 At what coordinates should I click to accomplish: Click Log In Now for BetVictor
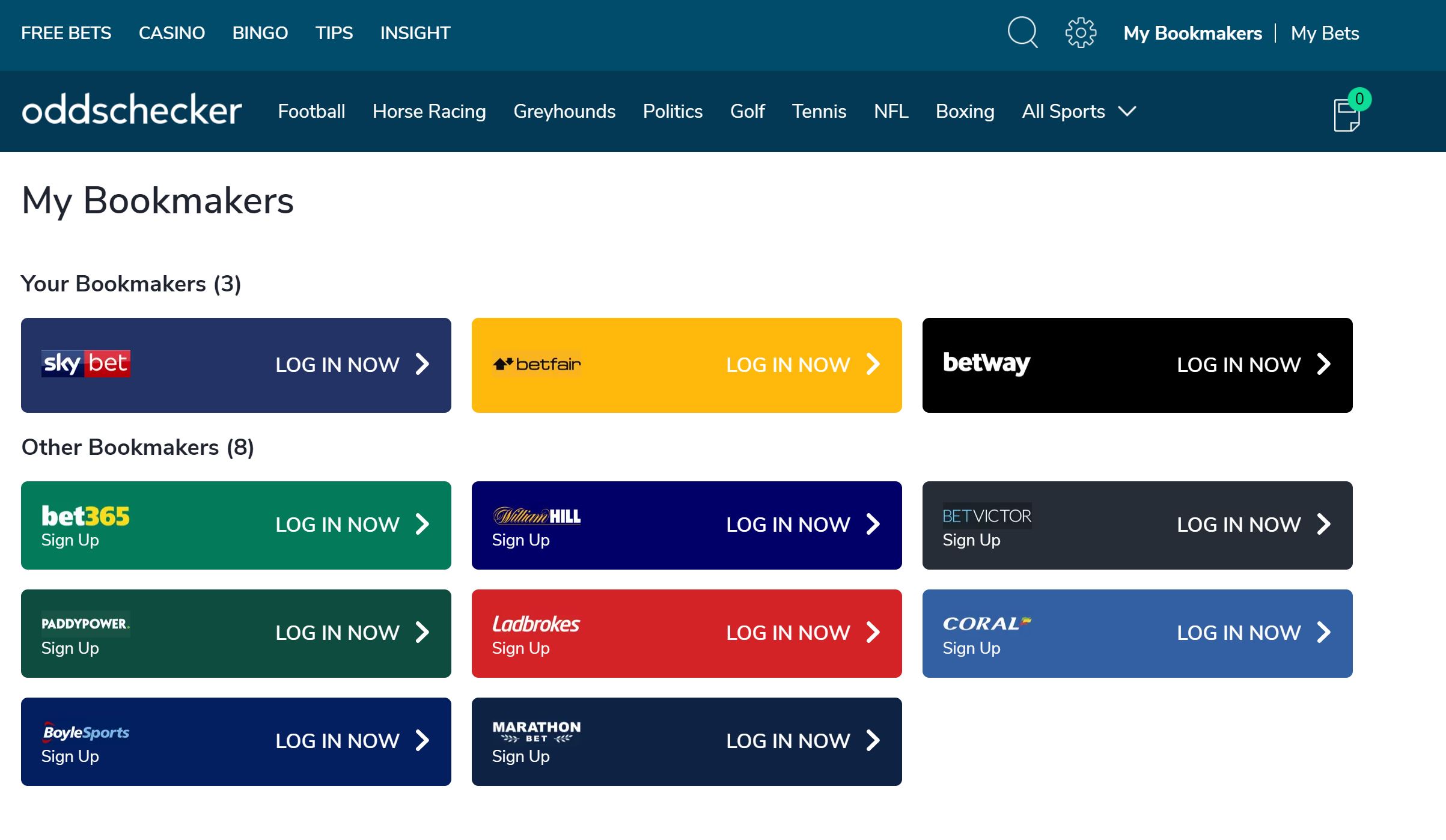[1240, 525]
